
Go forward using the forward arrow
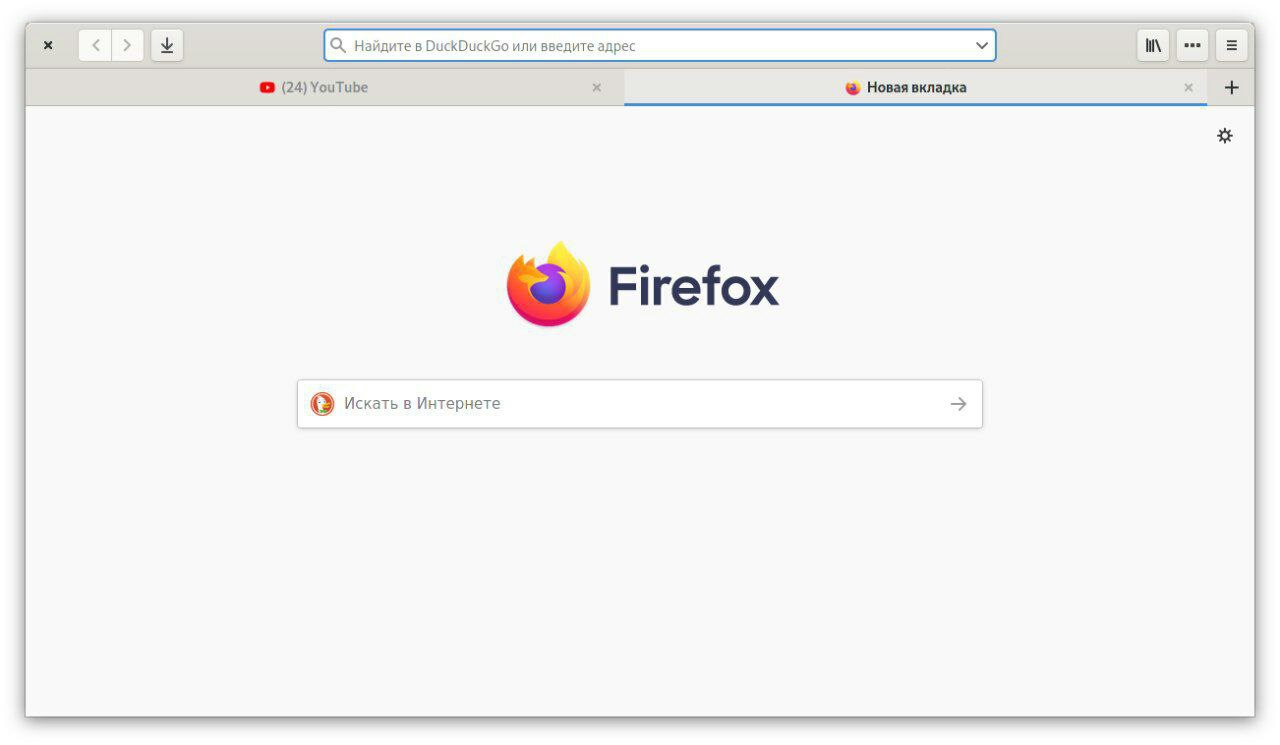[127, 45]
